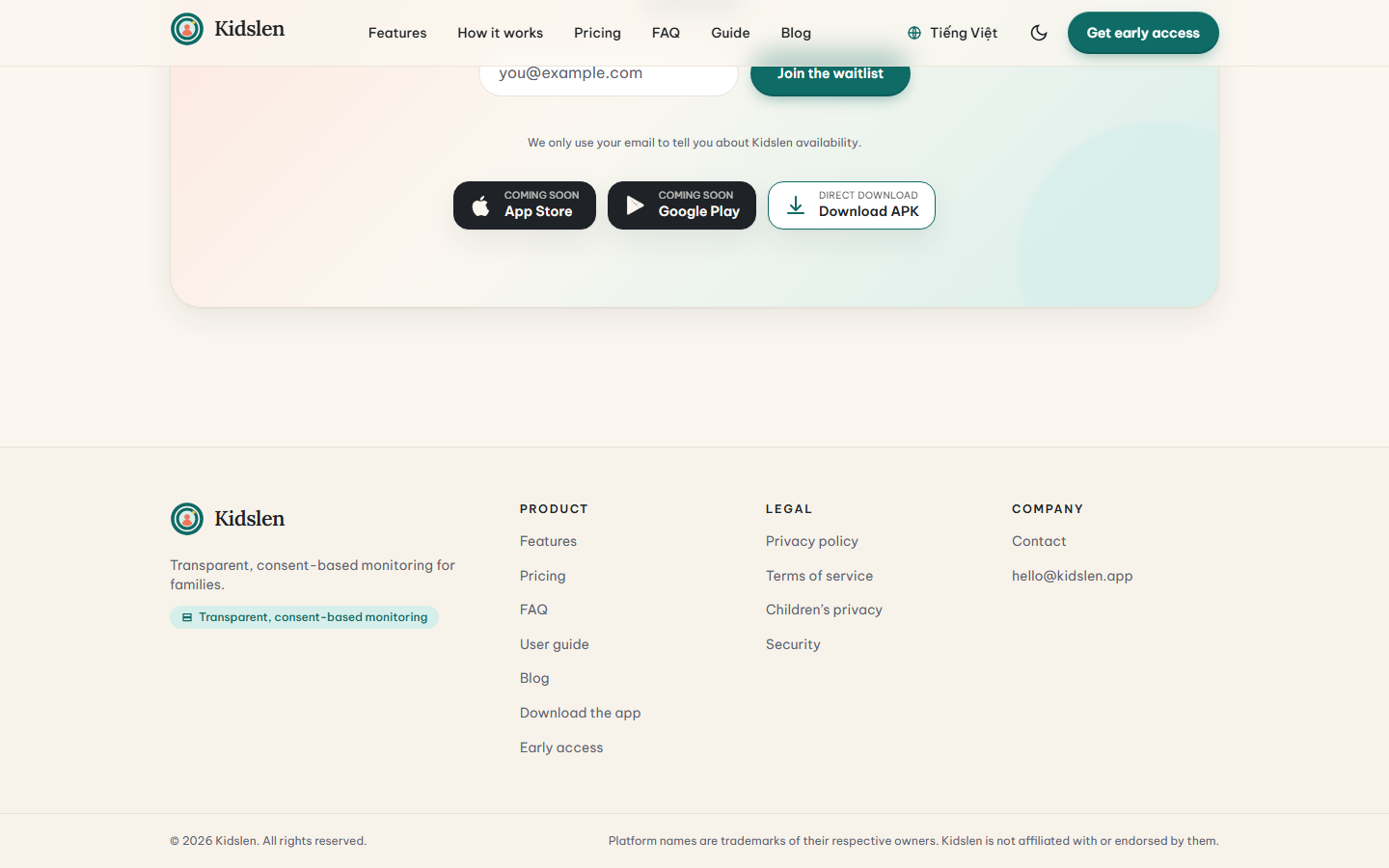
Task: Click the Transparent, consent-based monitoring badge text
Action: [x=313, y=617]
